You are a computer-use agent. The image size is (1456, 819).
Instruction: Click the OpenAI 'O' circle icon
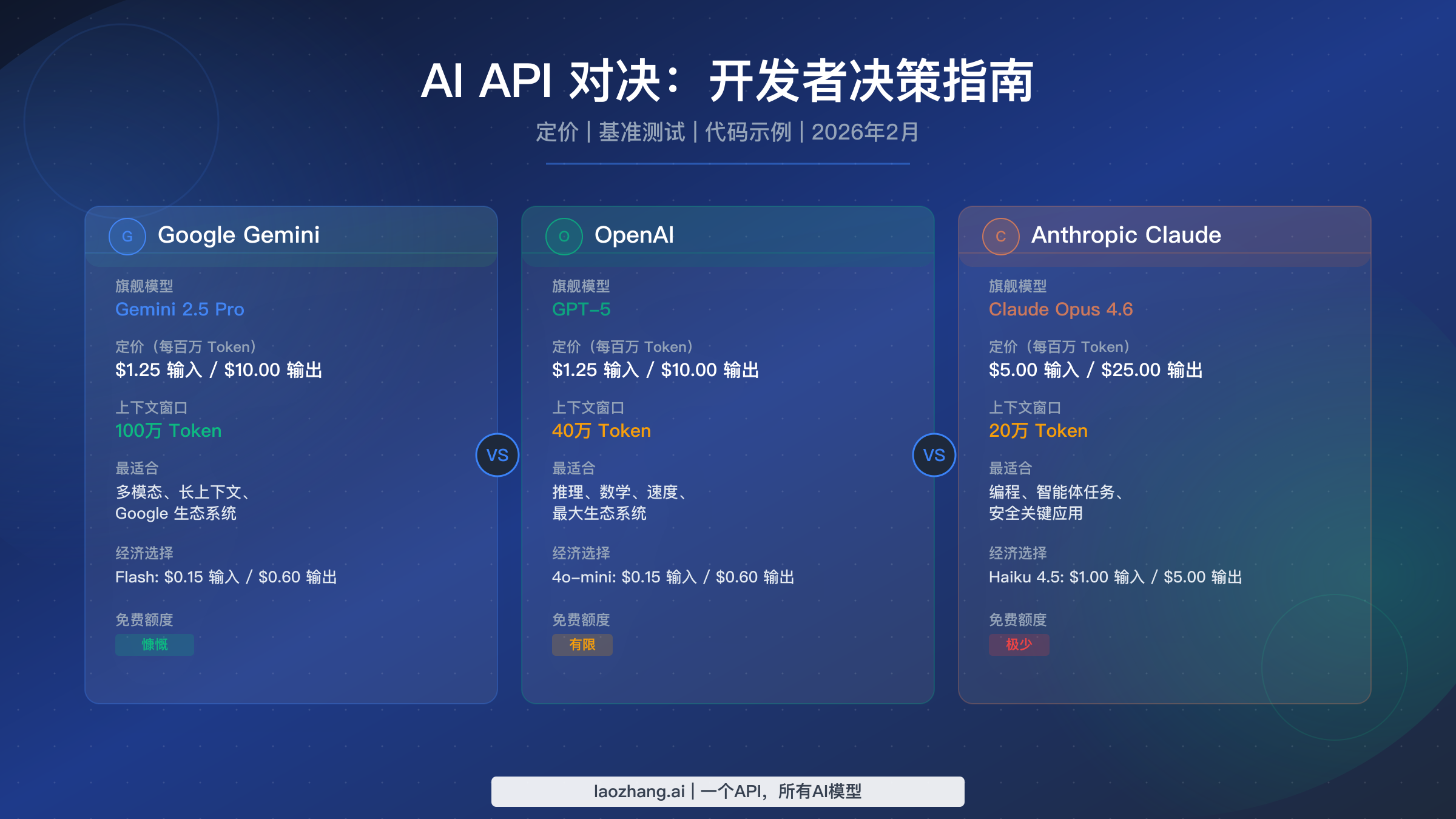click(564, 237)
